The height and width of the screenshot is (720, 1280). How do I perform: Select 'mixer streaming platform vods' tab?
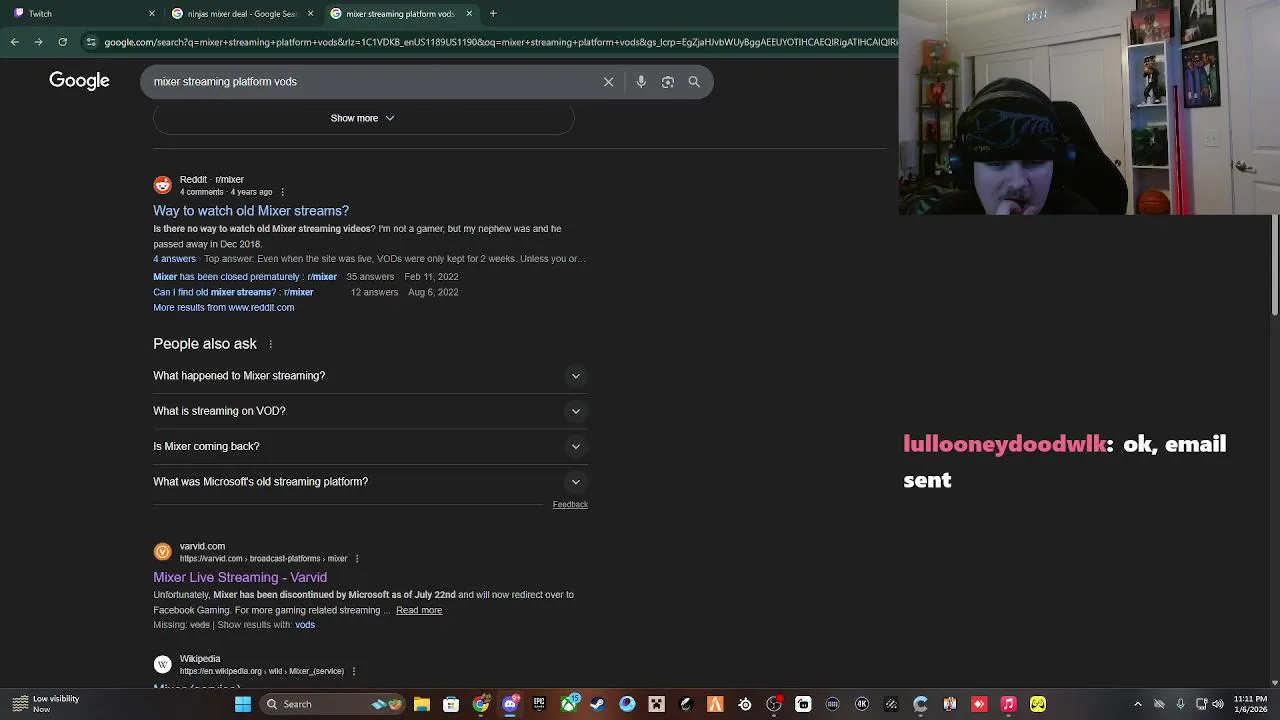[400, 13]
